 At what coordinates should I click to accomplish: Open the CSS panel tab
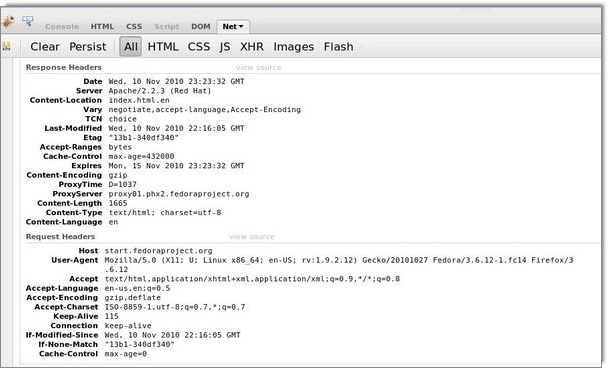point(134,26)
